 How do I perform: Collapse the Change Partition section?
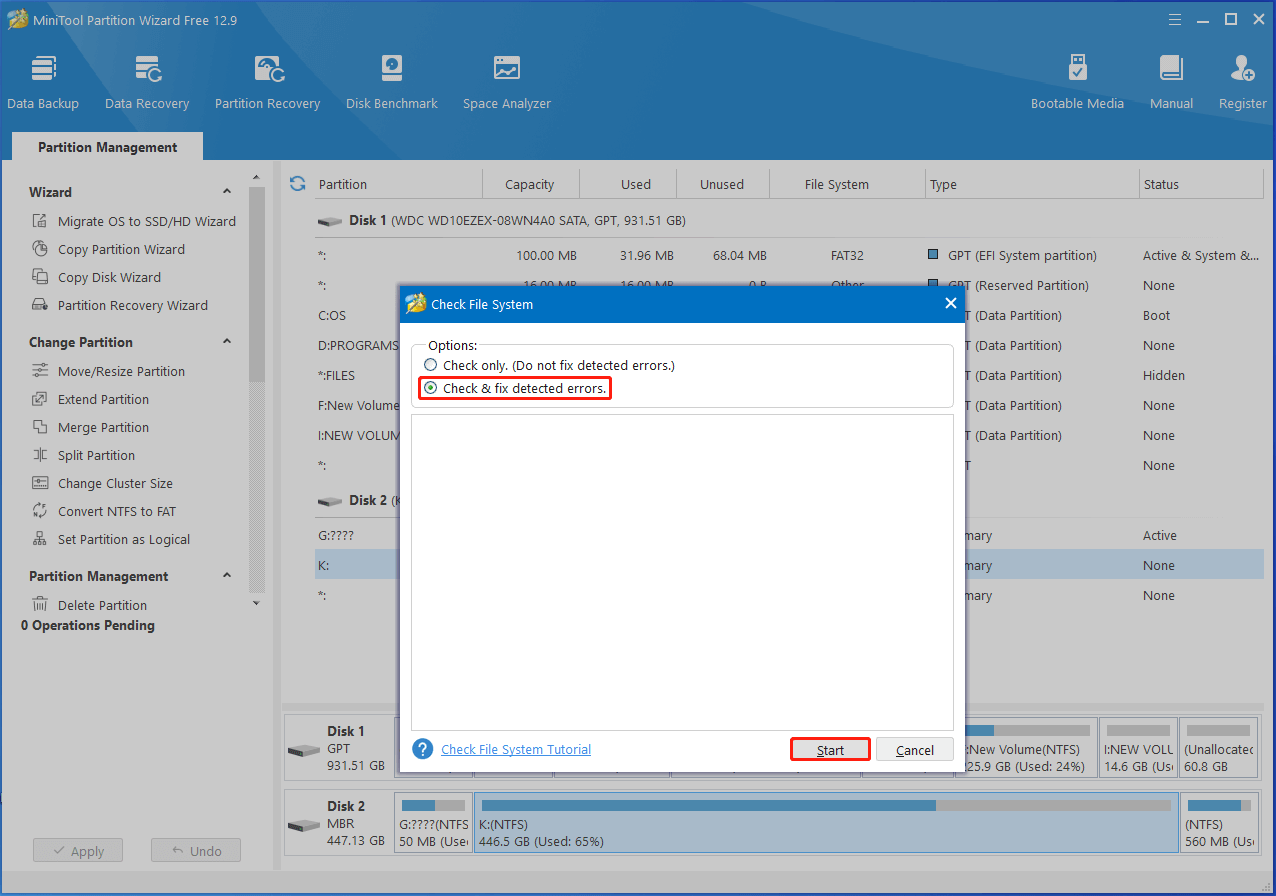227,342
